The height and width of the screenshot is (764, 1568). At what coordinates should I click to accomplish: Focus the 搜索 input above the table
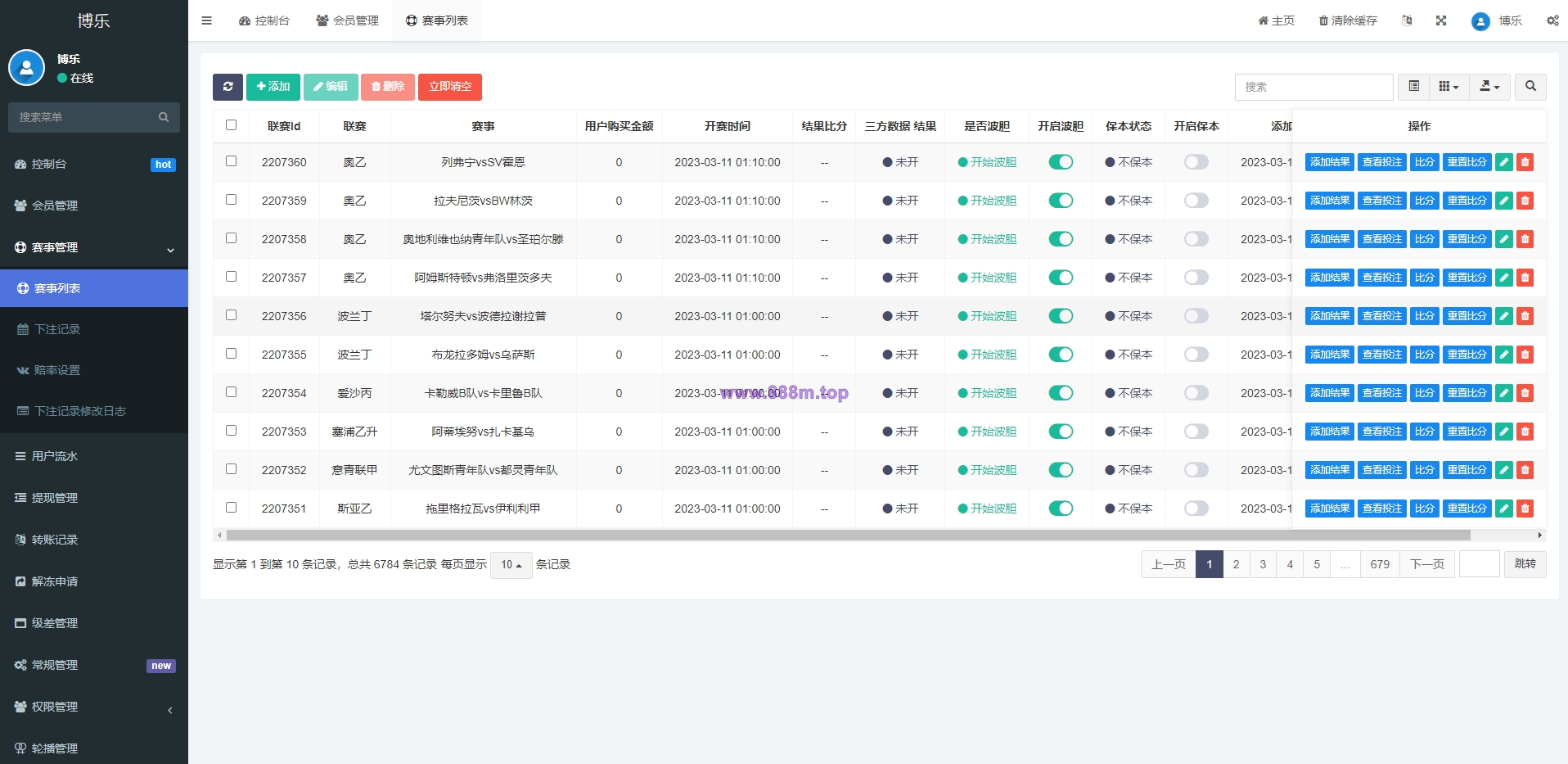pos(1313,87)
